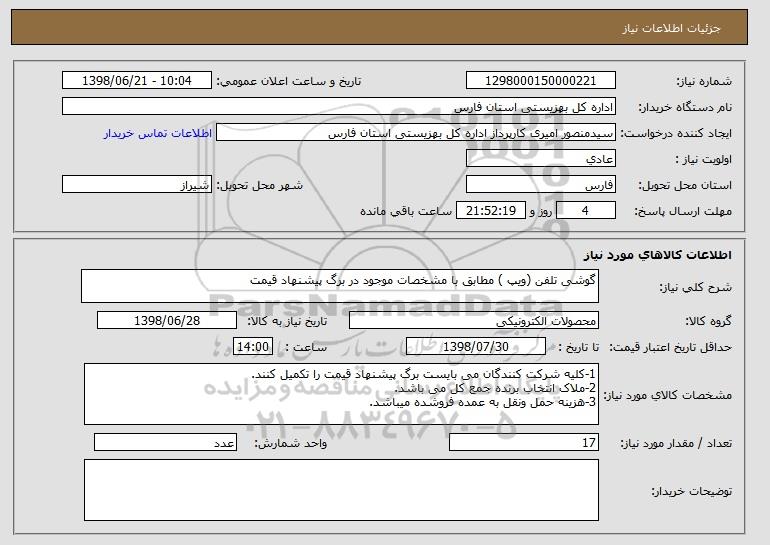This screenshot has width=770, height=545.
Task: Click the label اولویت نیاز
Action: point(703,159)
